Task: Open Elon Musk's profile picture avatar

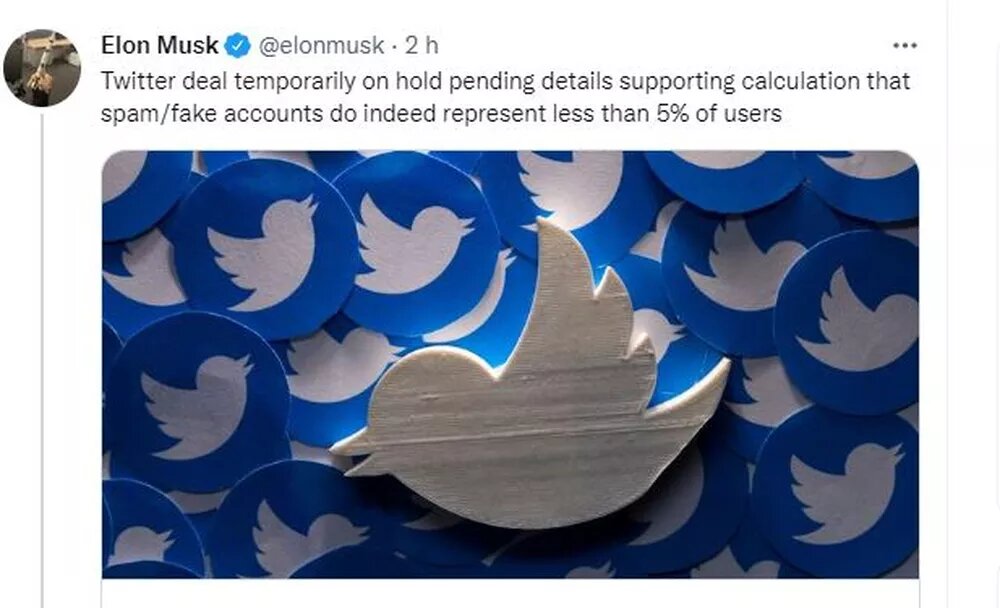Action: coord(42,68)
